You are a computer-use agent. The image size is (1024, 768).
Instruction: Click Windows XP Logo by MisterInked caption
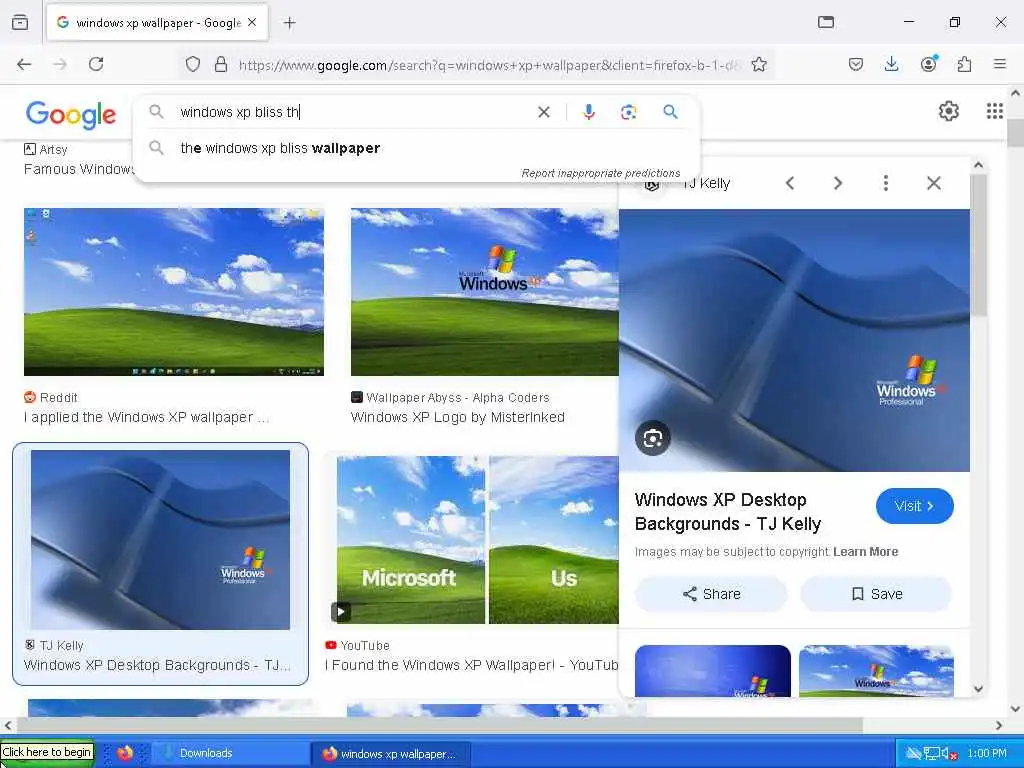(457, 417)
